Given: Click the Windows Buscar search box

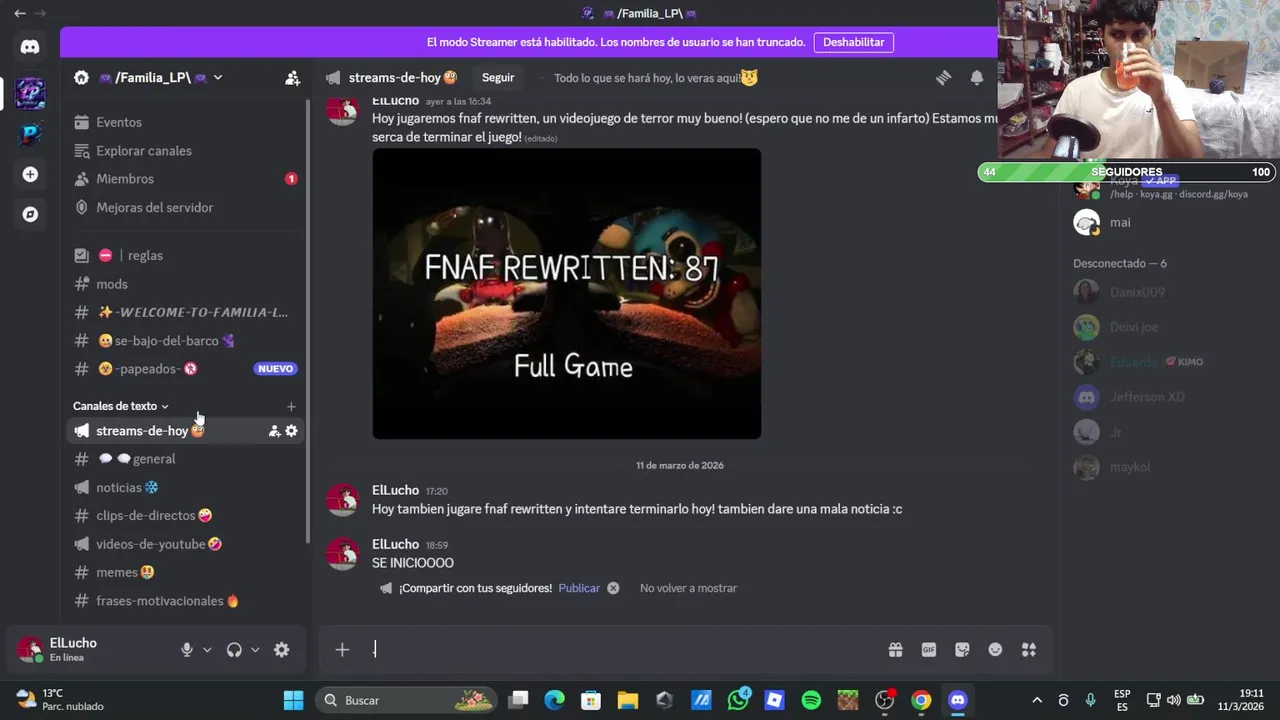Looking at the screenshot, I should click(x=406, y=700).
